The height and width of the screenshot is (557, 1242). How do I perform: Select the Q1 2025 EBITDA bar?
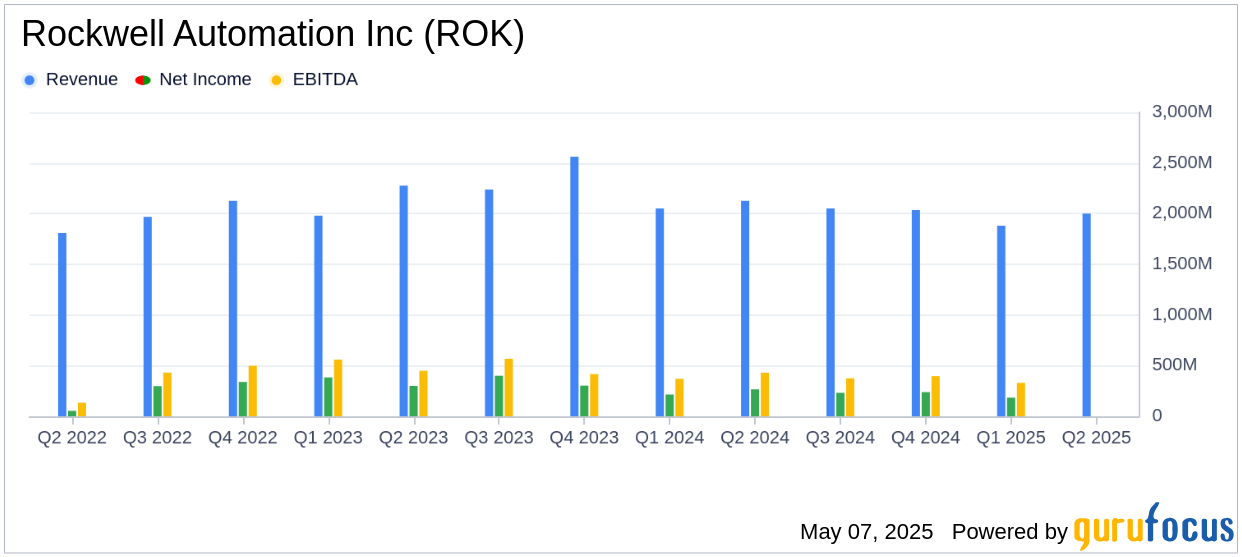pyautogui.click(x=1021, y=399)
